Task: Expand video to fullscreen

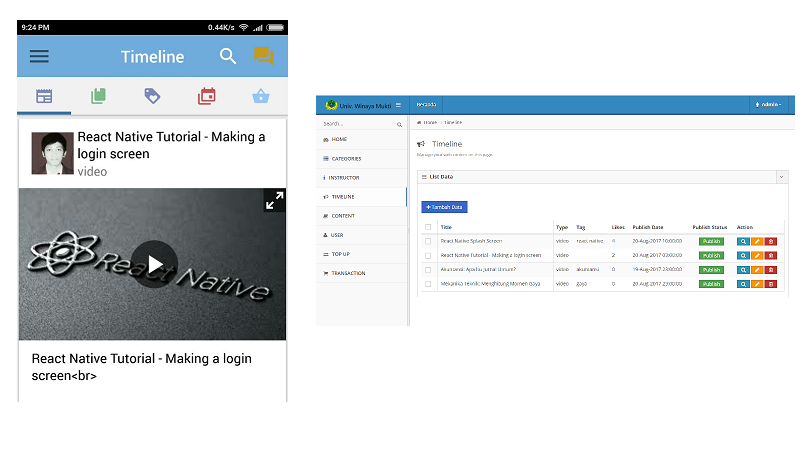Action: [x=273, y=201]
